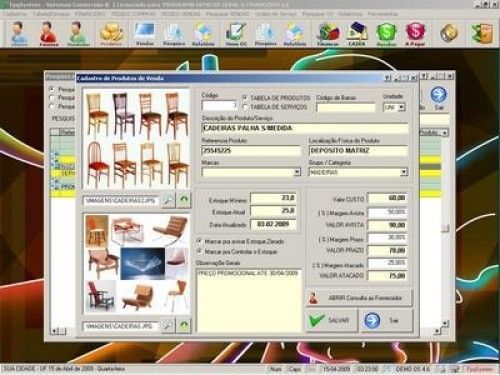Open the Fornecedores toolbar icon
Image resolution: width=500 pixels, height=375 pixels.
48,34
